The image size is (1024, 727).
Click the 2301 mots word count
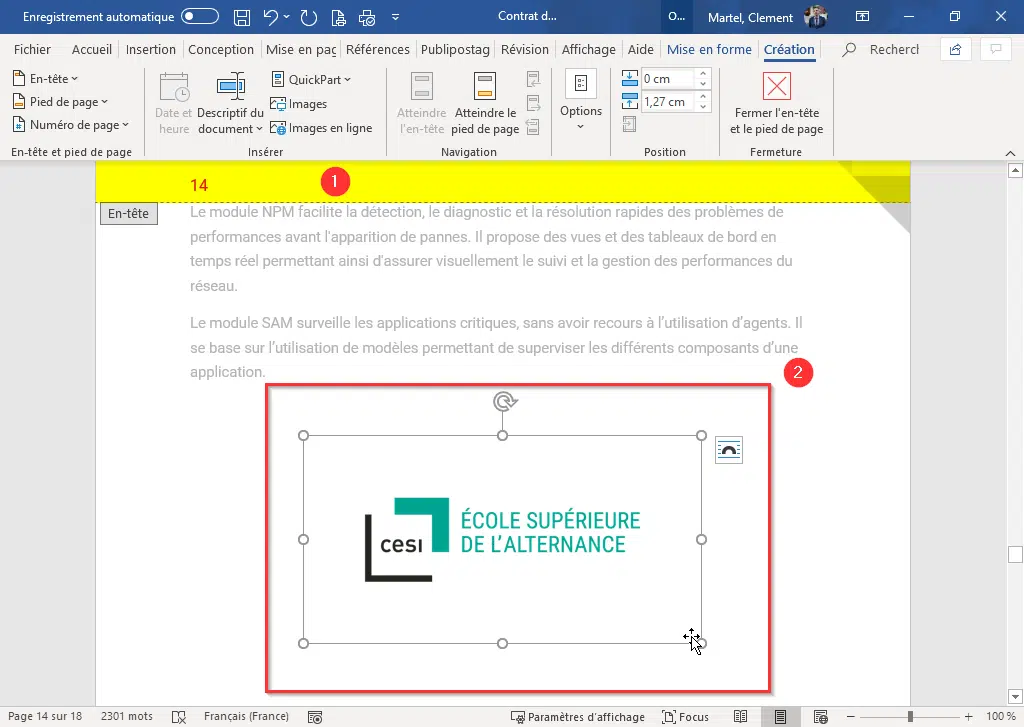127,717
